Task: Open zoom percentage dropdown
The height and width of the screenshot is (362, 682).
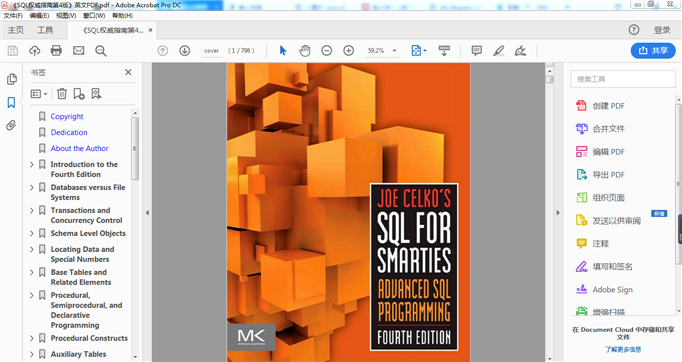Action: pyautogui.click(x=394, y=51)
